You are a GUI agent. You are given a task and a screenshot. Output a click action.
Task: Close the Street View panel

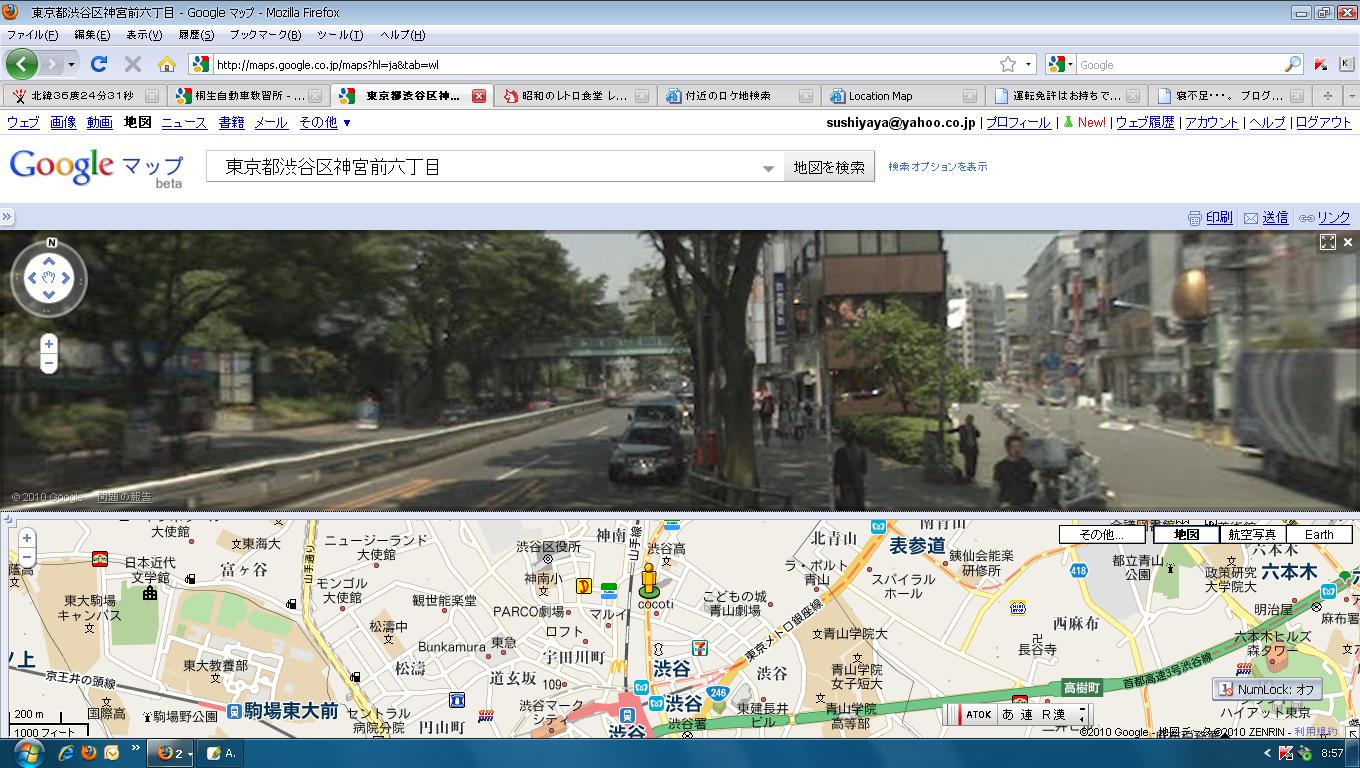coord(1347,242)
